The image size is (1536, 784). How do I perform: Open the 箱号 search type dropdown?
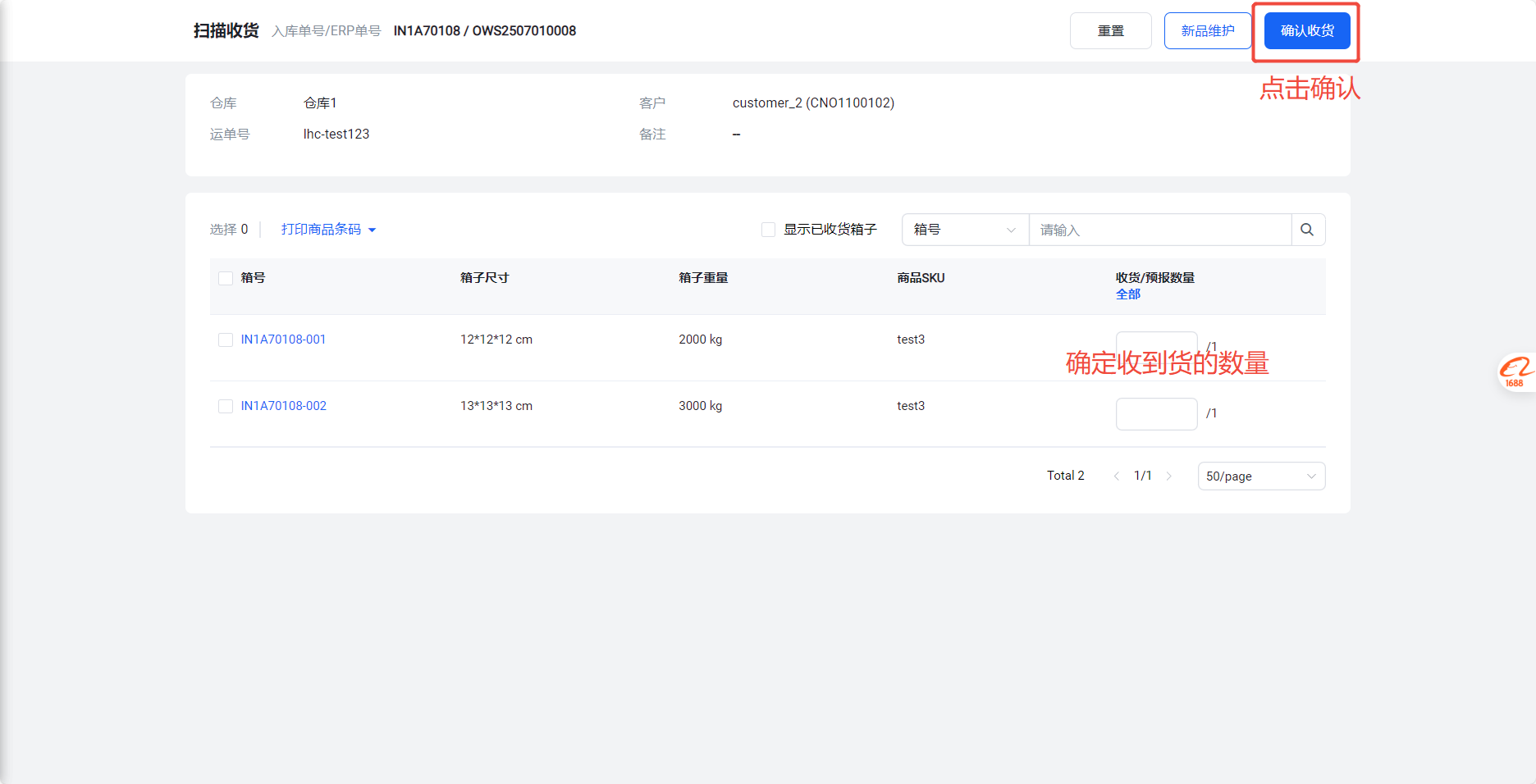click(965, 230)
